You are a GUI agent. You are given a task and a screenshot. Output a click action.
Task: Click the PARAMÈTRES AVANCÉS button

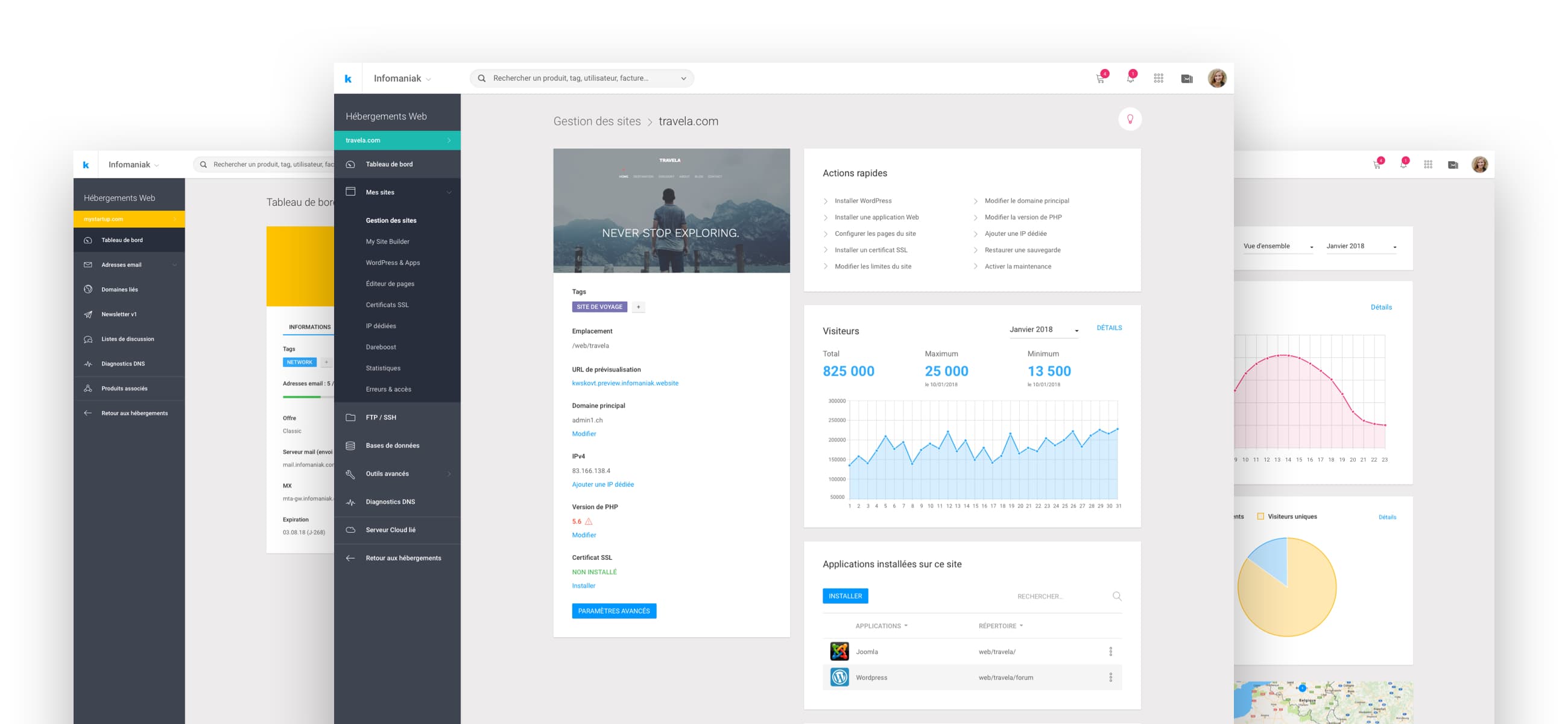click(613, 611)
